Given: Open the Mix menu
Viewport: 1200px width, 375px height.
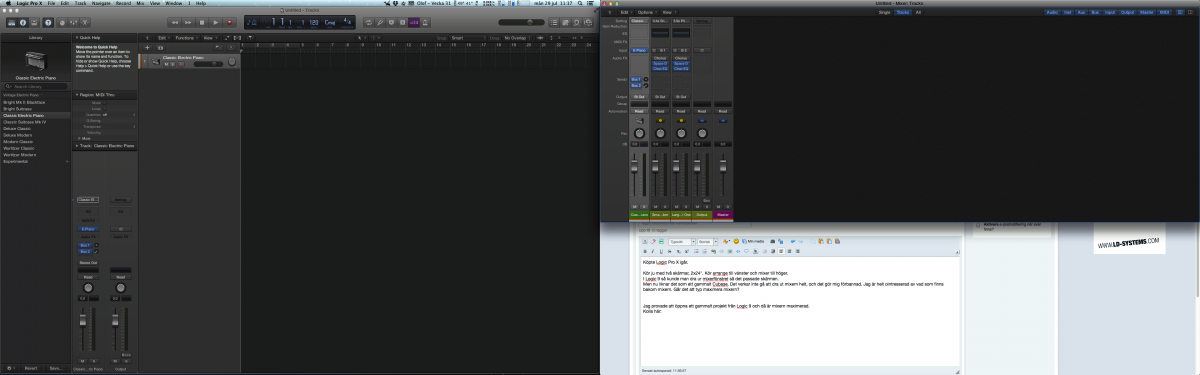Looking at the screenshot, I should pos(140,3).
